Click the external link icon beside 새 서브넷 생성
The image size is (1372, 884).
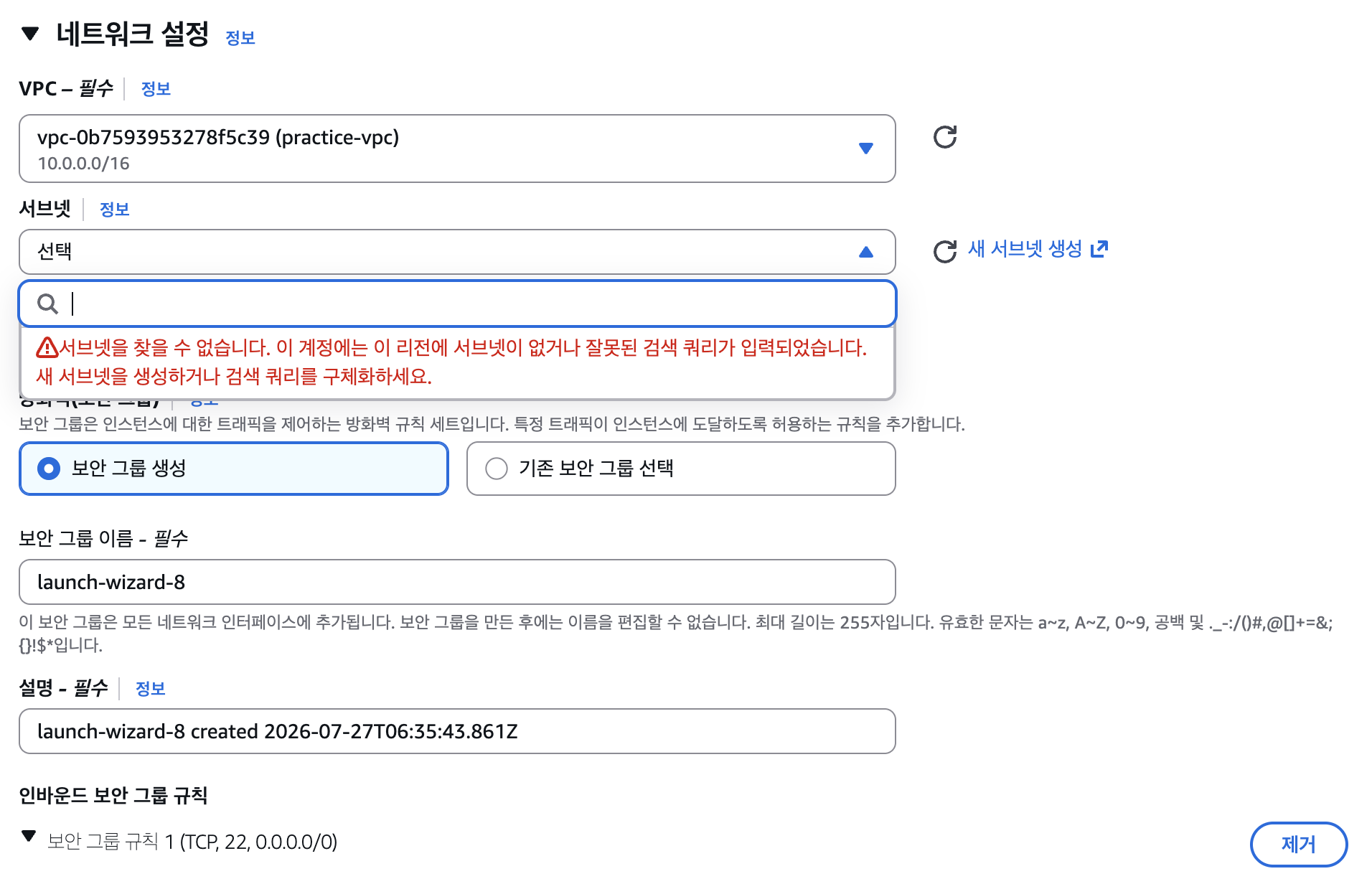pyautogui.click(x=1099, y=249)
